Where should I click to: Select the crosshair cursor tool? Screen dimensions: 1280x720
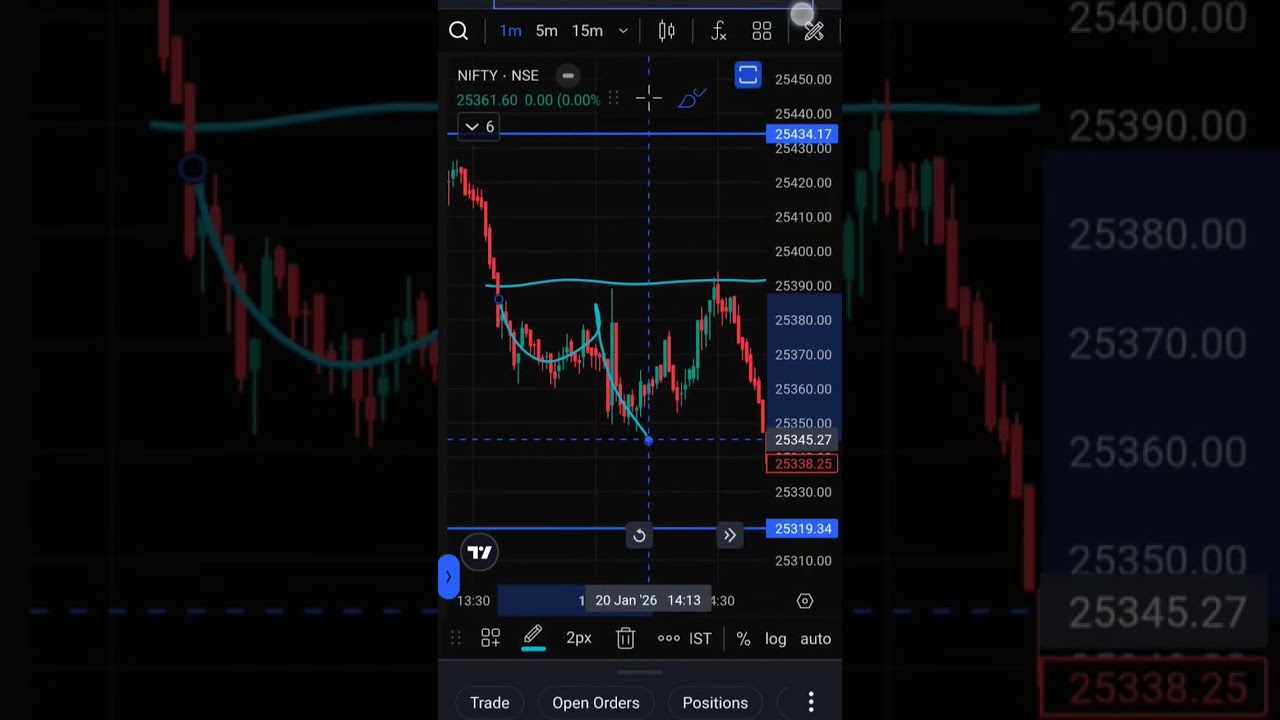pos(648,98)
